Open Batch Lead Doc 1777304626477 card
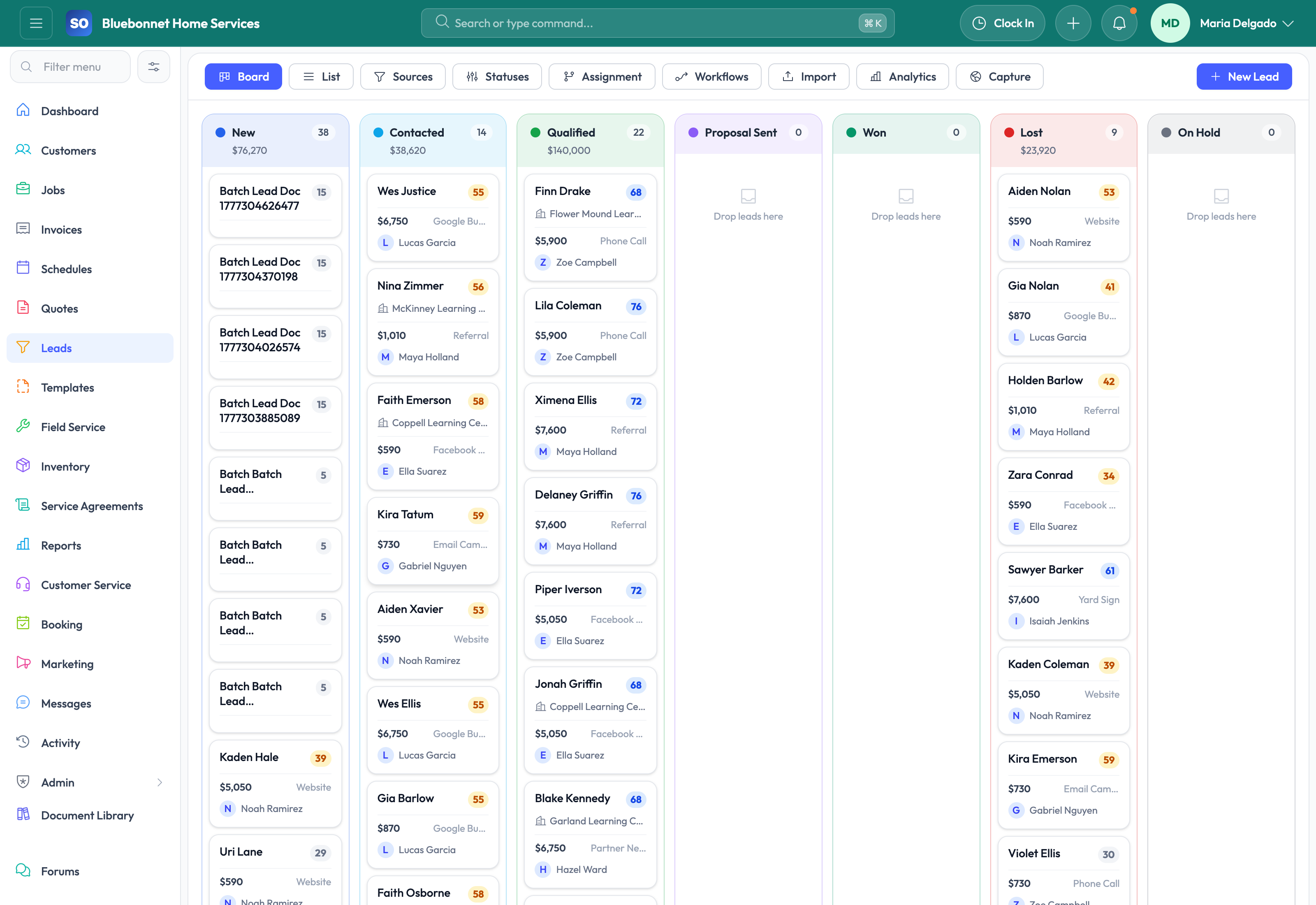Image resolution: width=1316 pixels, height=905 pixels. coord(276,205)
